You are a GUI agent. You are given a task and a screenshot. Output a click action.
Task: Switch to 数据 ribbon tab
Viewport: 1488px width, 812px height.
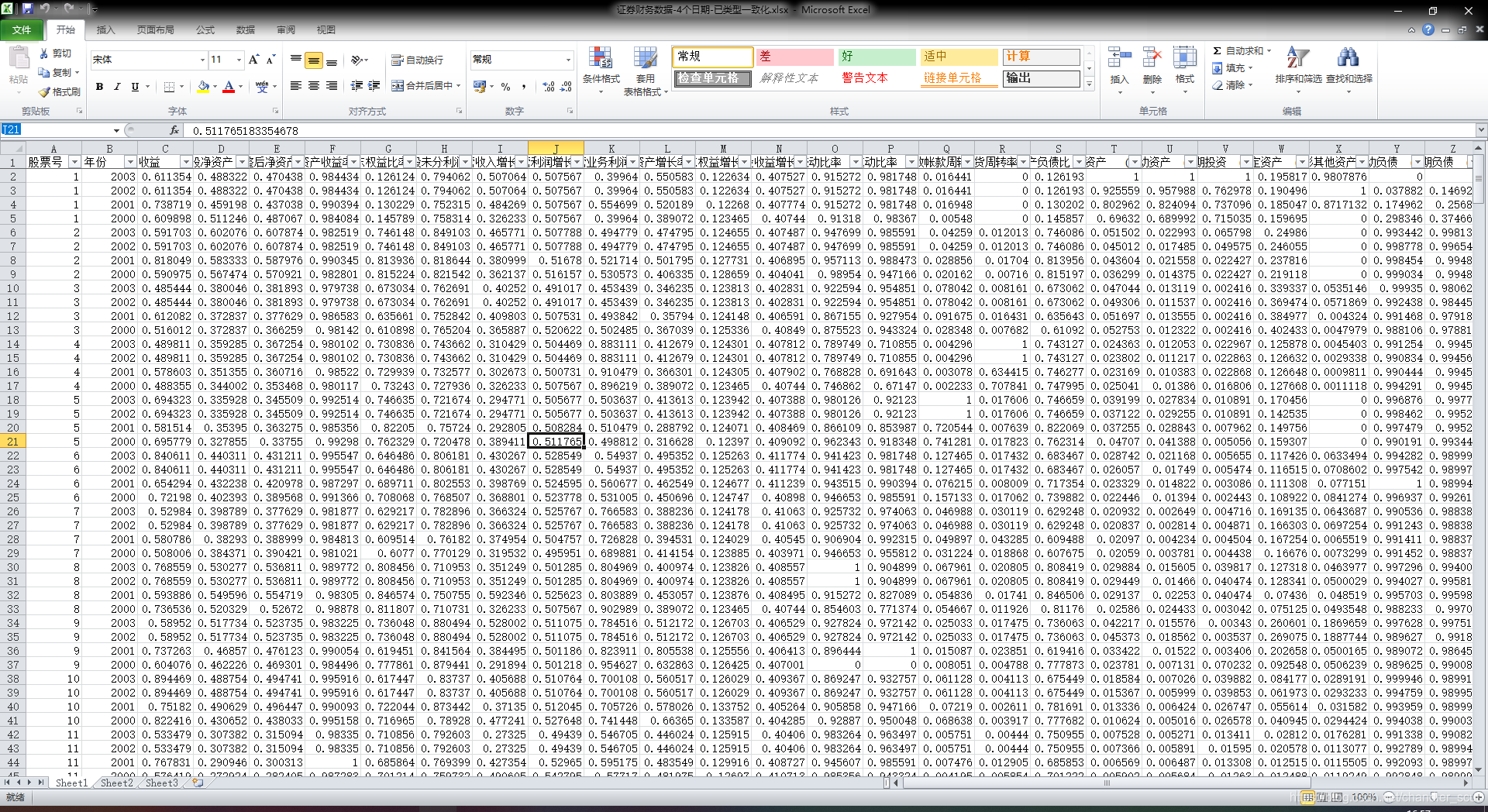(x=246, y=29)
